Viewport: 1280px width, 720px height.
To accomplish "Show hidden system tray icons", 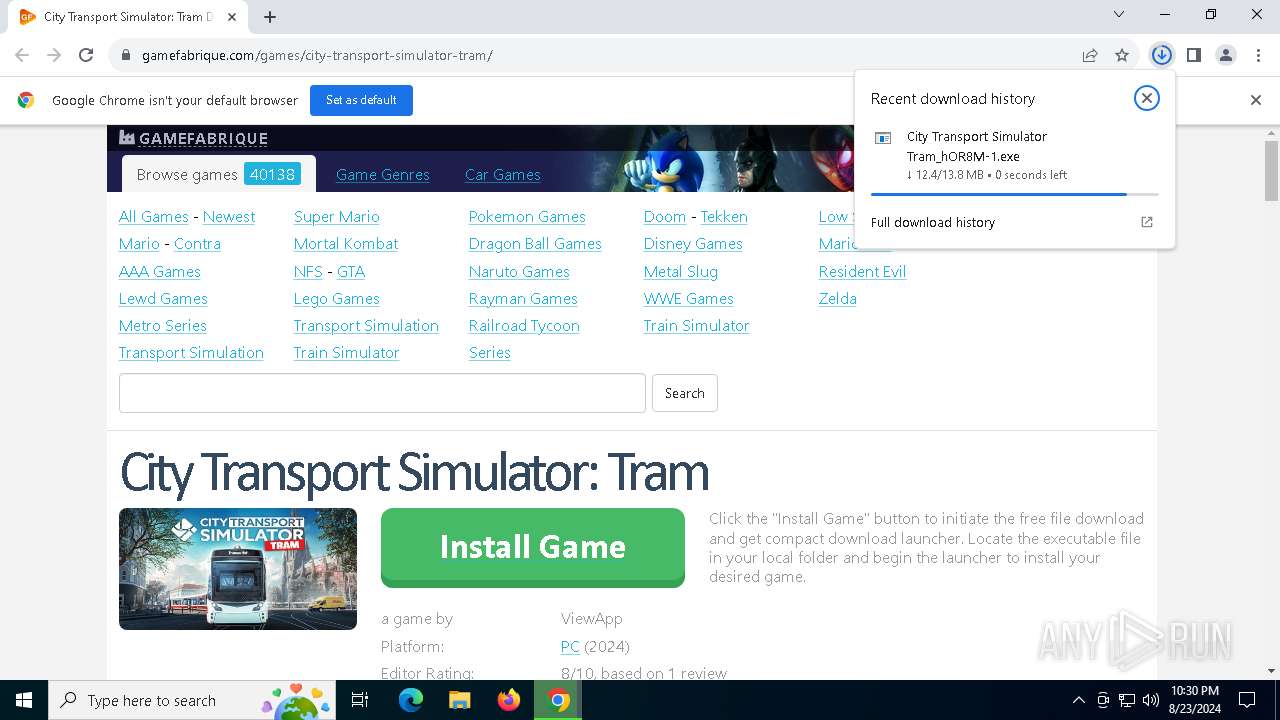I will pos(1078,700).
